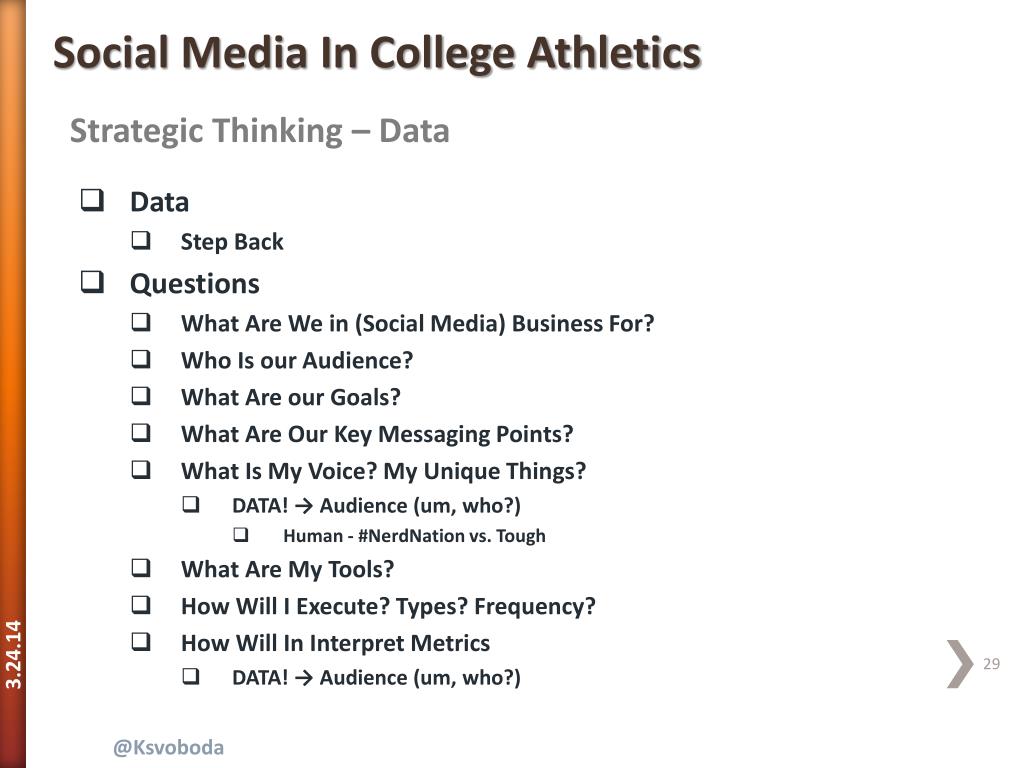Click the Social Media In College Athletics title

377,52
